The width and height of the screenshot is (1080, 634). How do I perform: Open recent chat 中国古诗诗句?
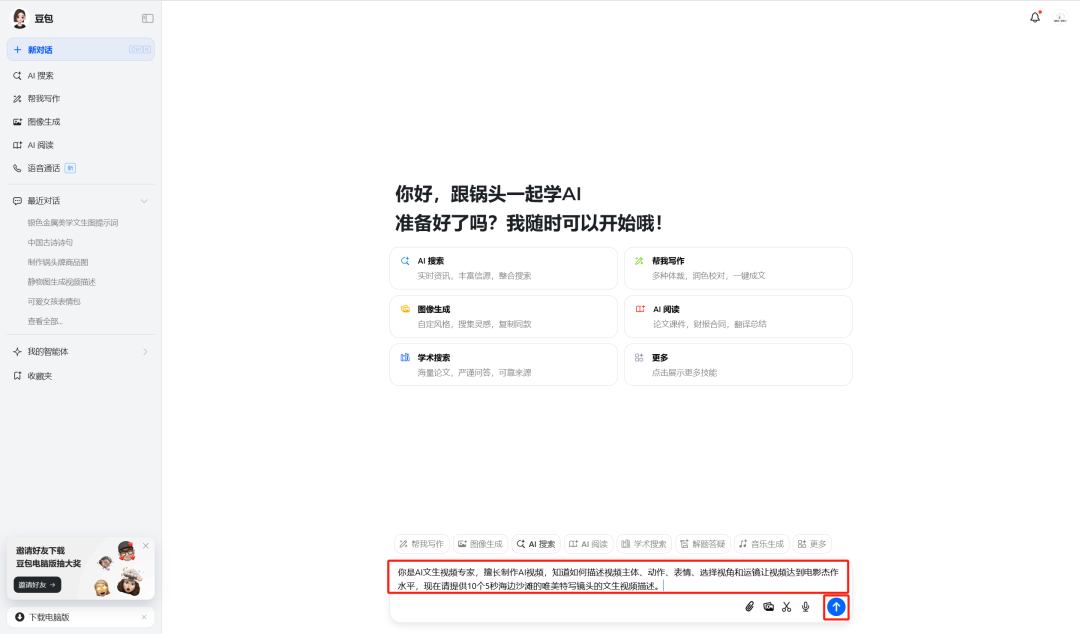click(50, 242)
